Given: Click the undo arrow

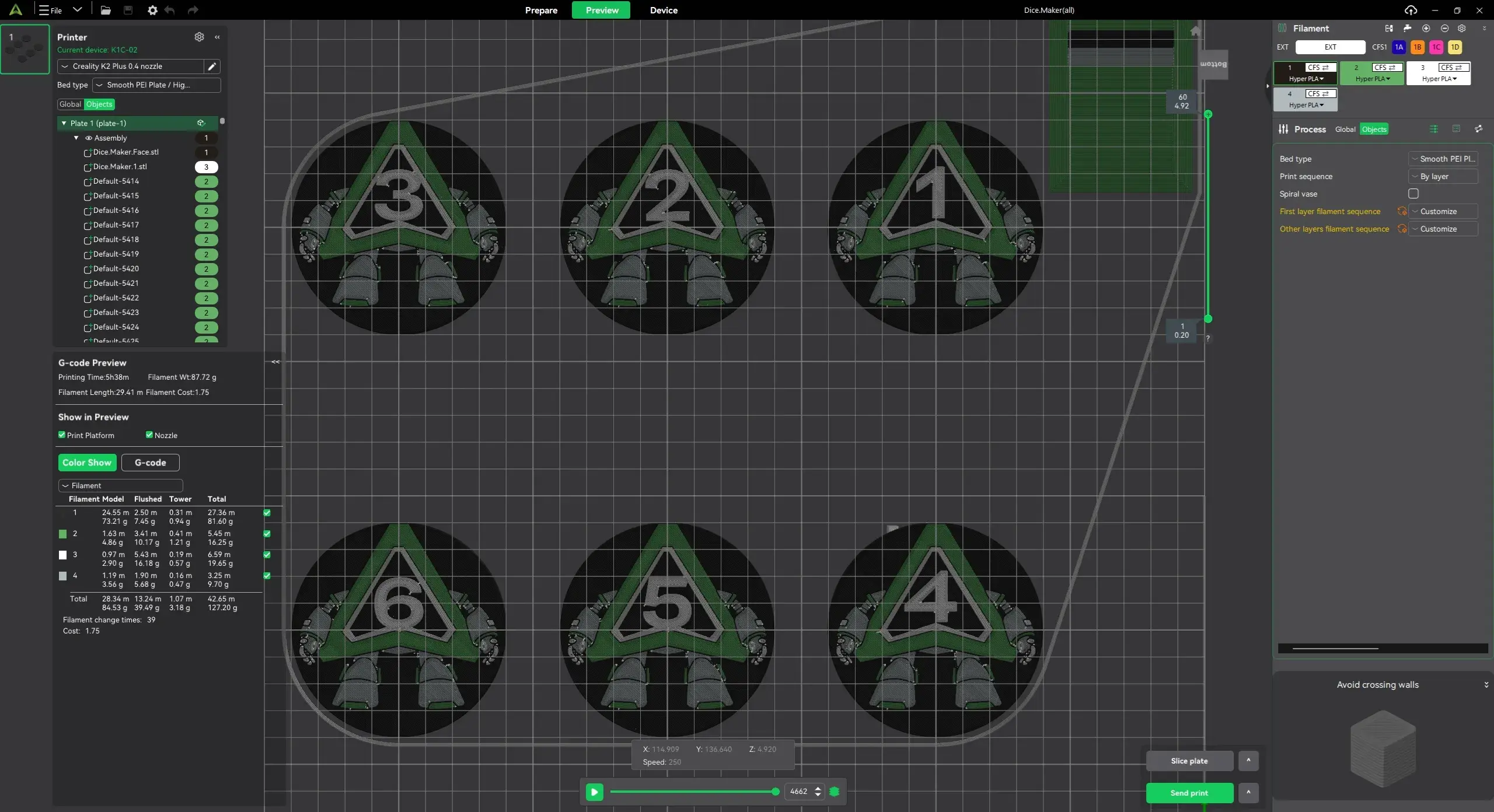Looking at the screenshot, I should pyautogui.click(x=170, y=10).
